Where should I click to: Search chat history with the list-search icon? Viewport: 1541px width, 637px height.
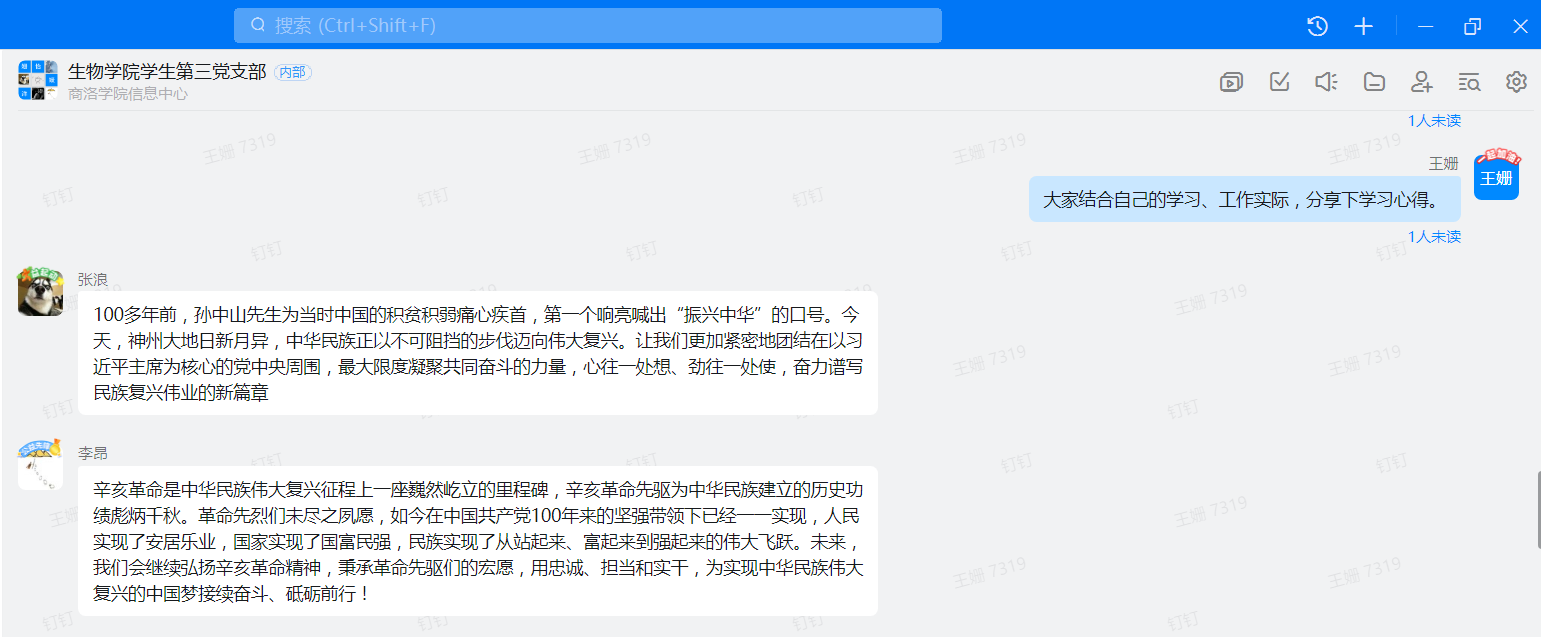pos(1469,82)
